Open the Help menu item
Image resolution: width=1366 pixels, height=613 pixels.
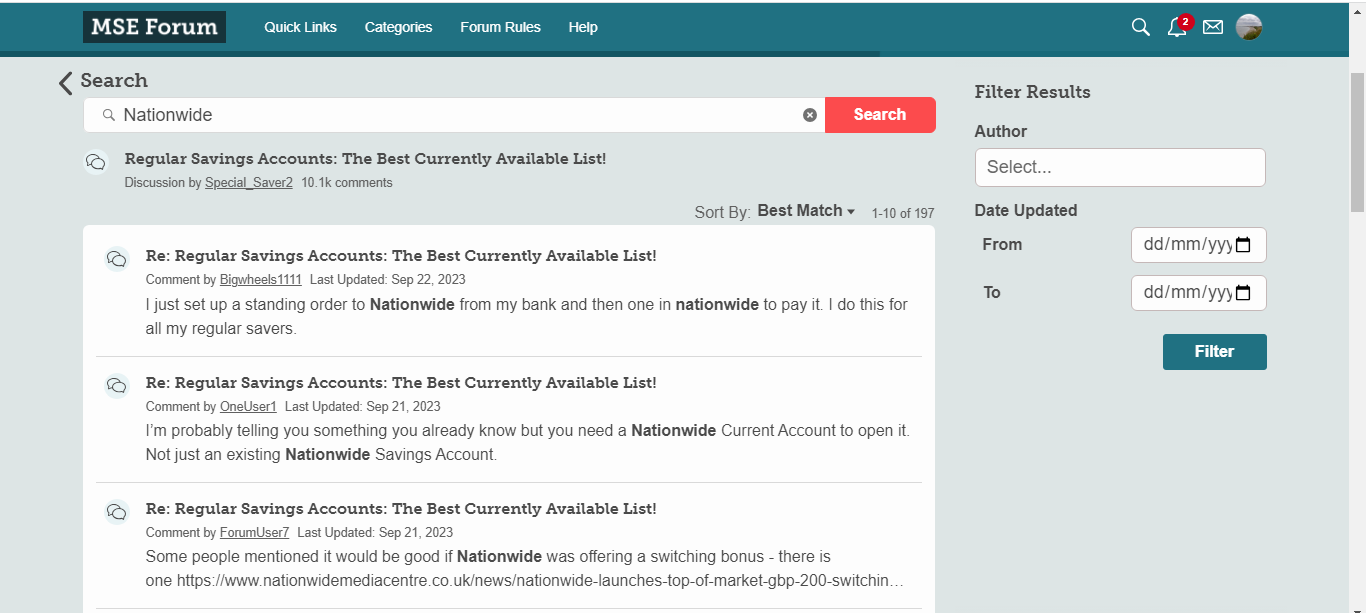[x=583, y=27]
